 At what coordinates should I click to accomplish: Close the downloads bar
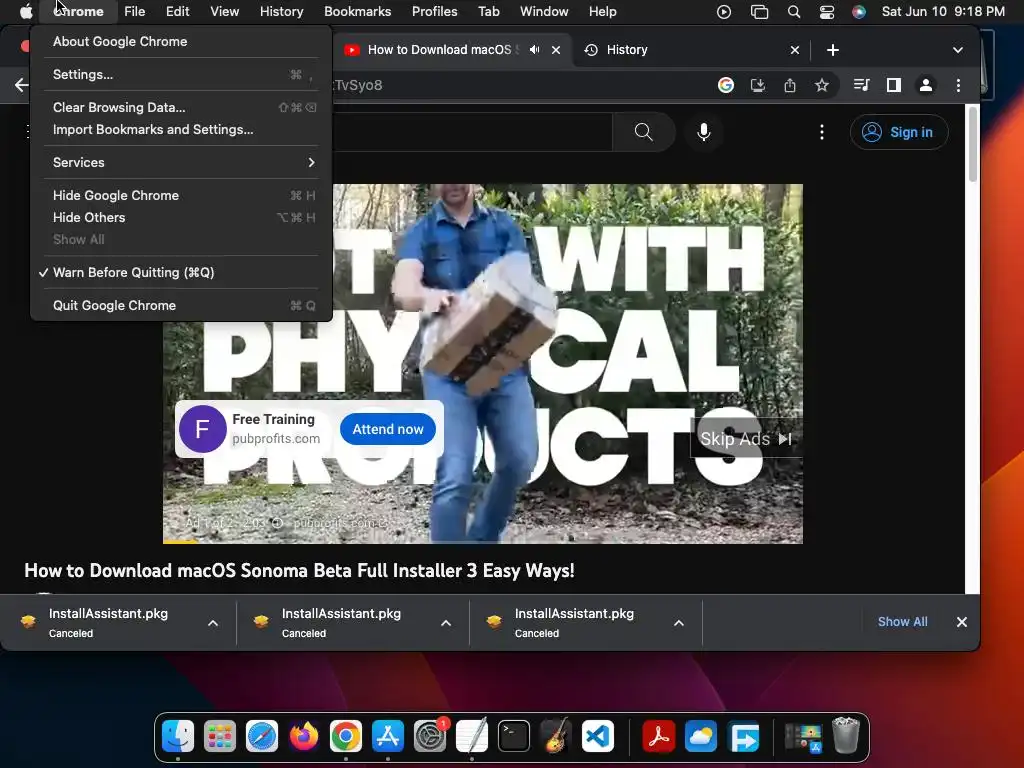962,622
